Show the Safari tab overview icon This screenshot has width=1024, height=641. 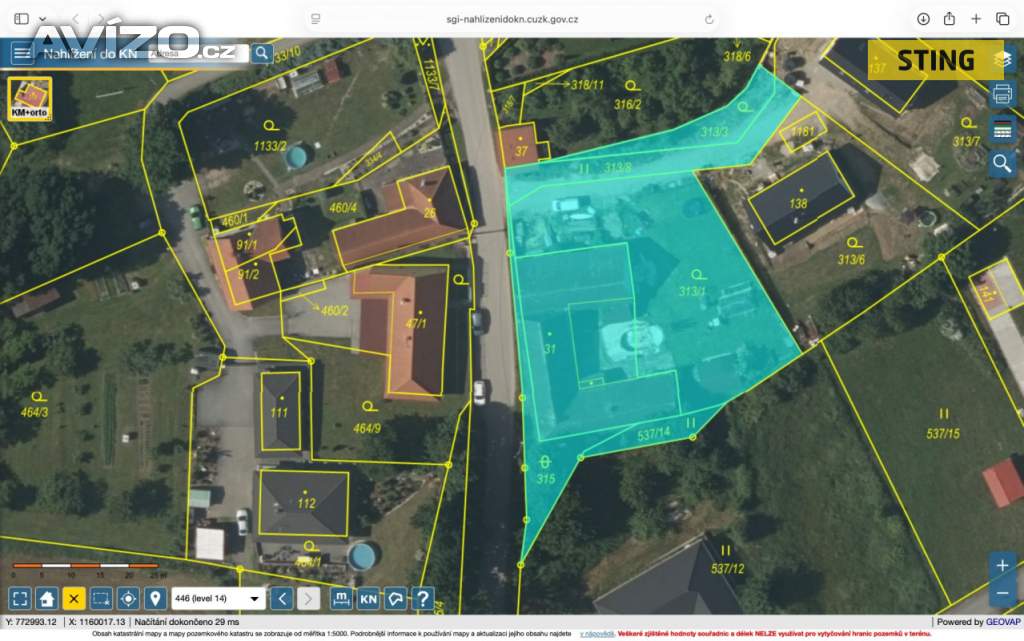[x=1002, y=19]
